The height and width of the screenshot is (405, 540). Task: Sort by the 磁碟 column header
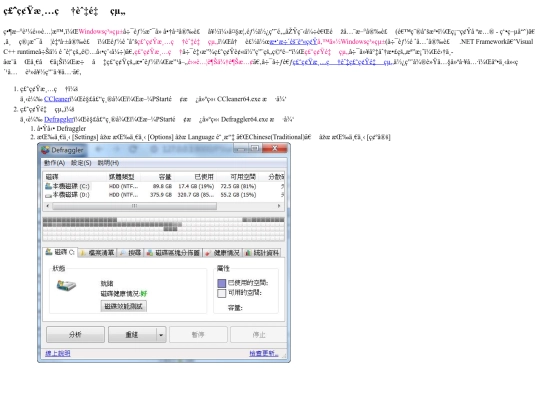point(75,177)
